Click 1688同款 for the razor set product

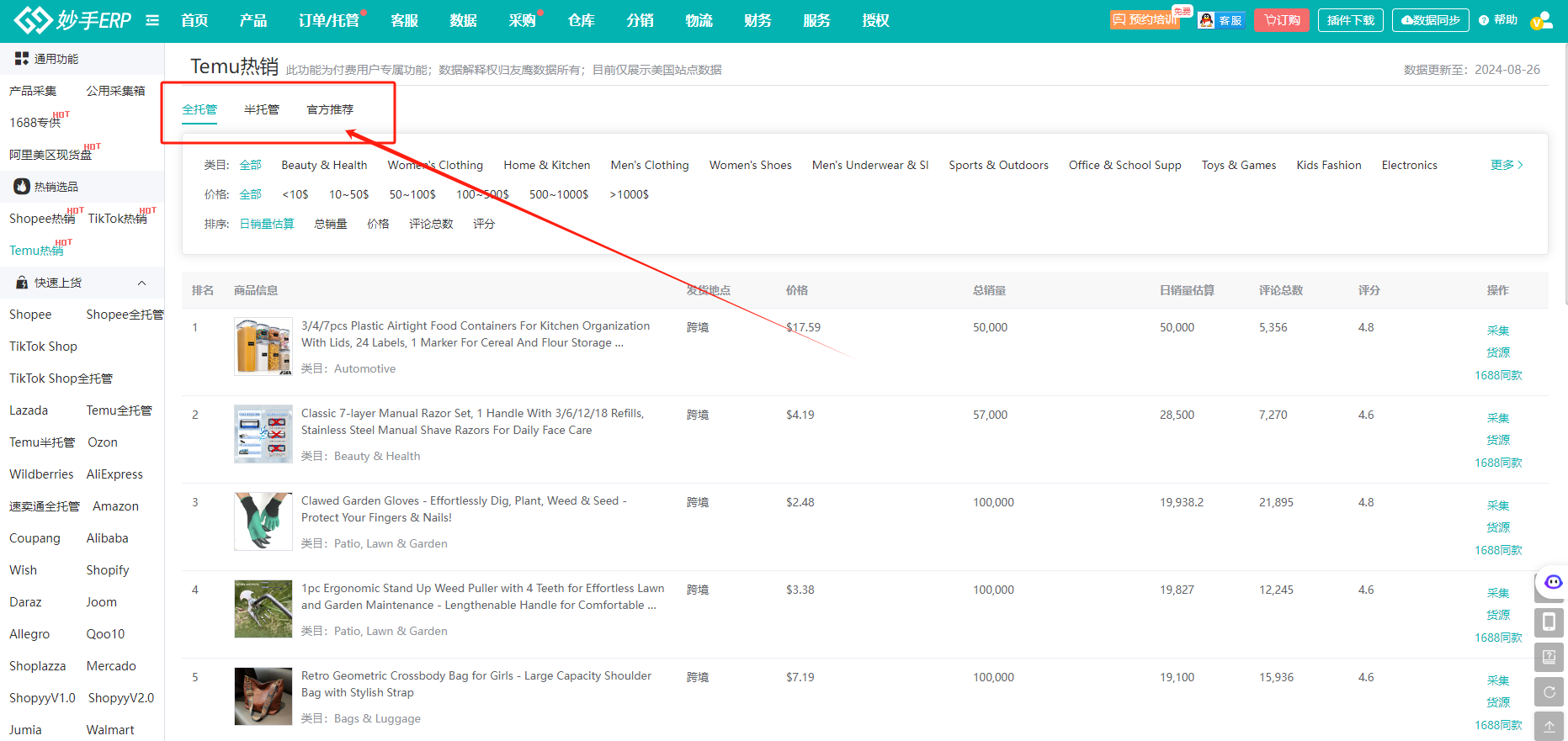(1497, 463)
